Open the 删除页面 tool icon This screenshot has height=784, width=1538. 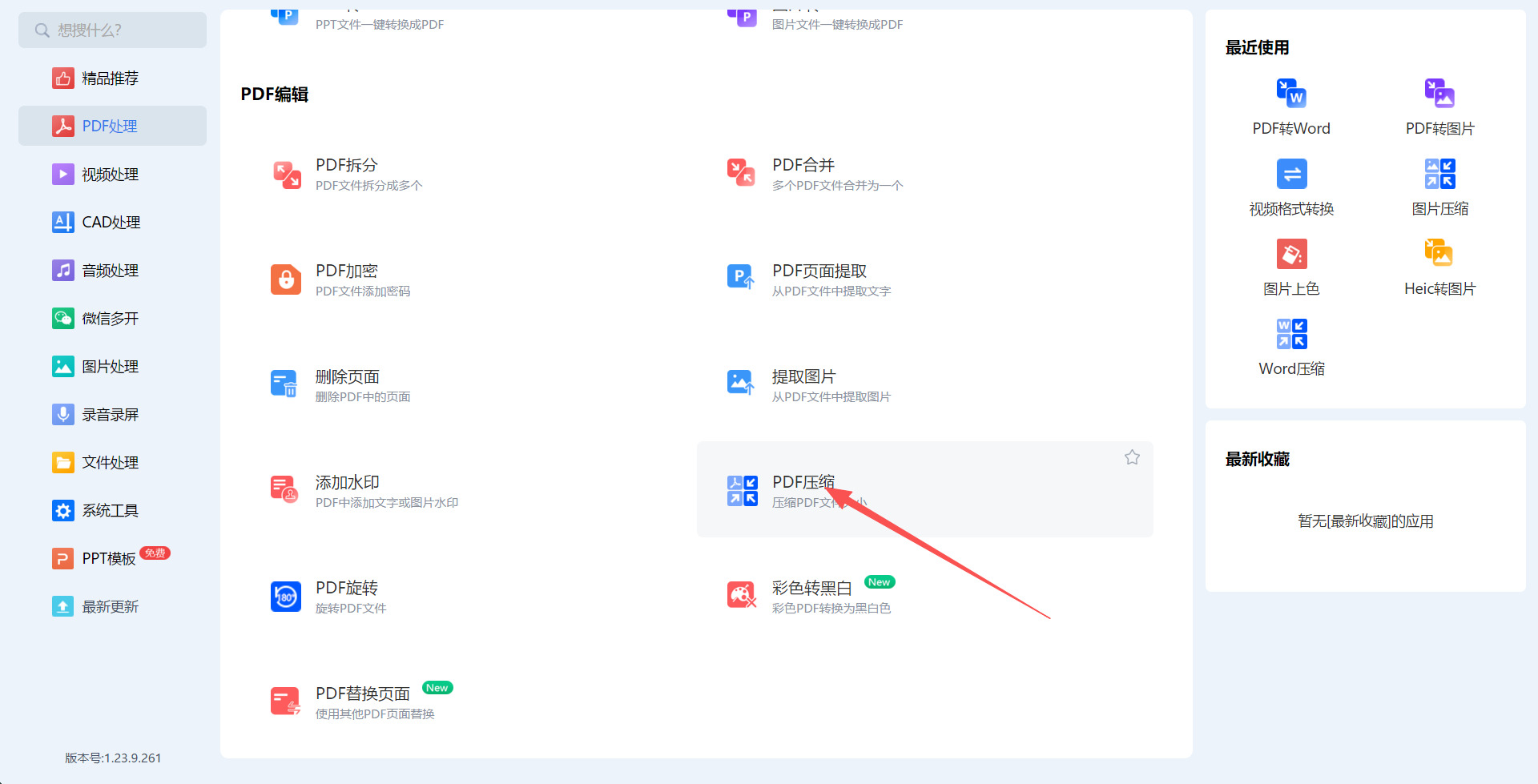click(284, 384)
